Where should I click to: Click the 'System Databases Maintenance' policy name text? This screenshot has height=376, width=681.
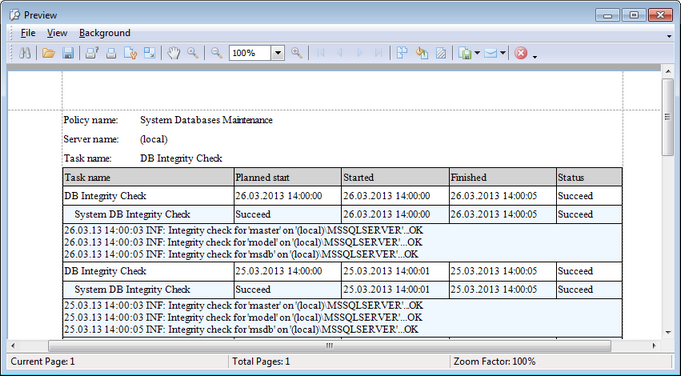tap(206, 120)
